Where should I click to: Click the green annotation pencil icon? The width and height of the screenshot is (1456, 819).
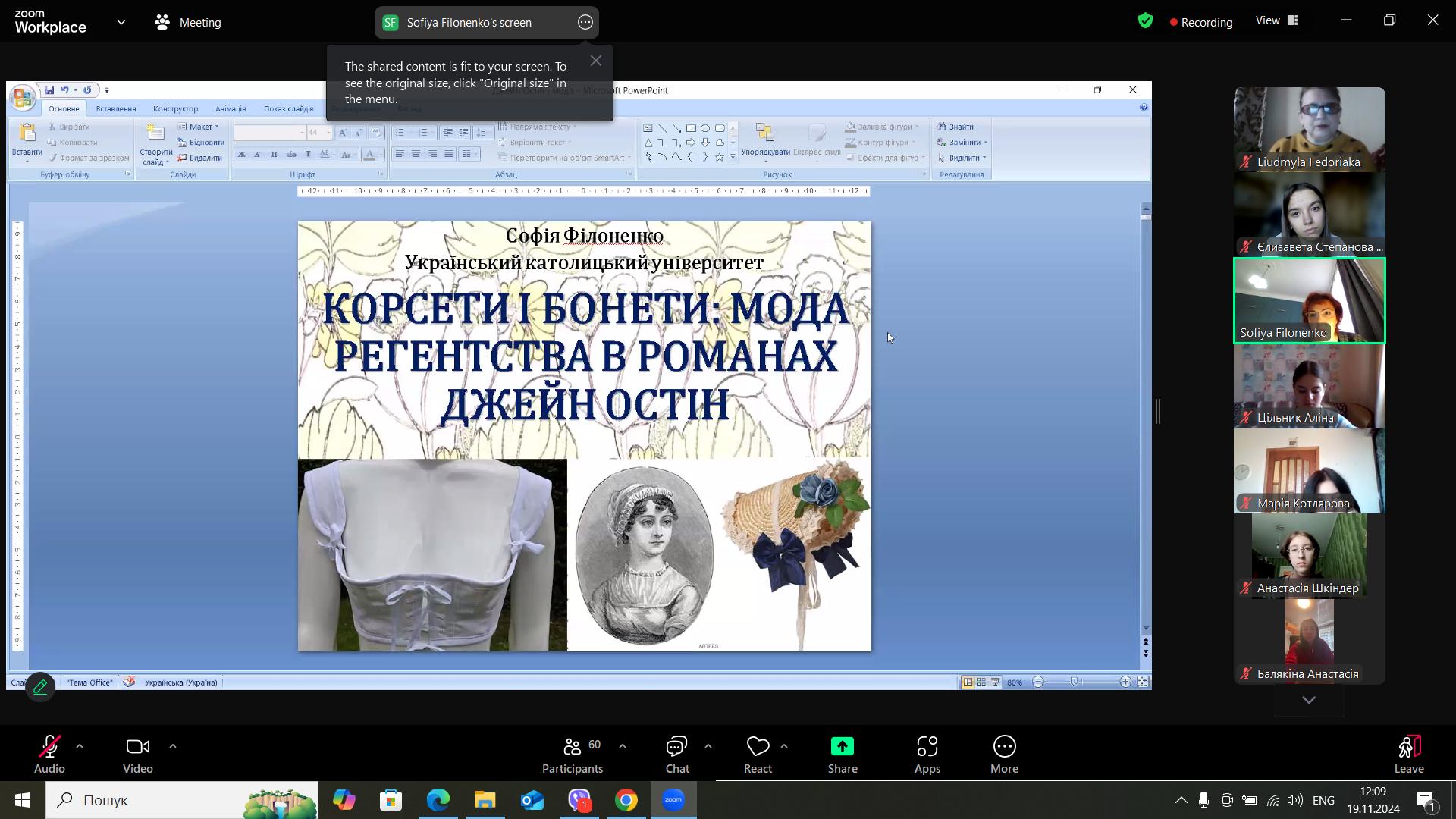(x=40, y=687)
